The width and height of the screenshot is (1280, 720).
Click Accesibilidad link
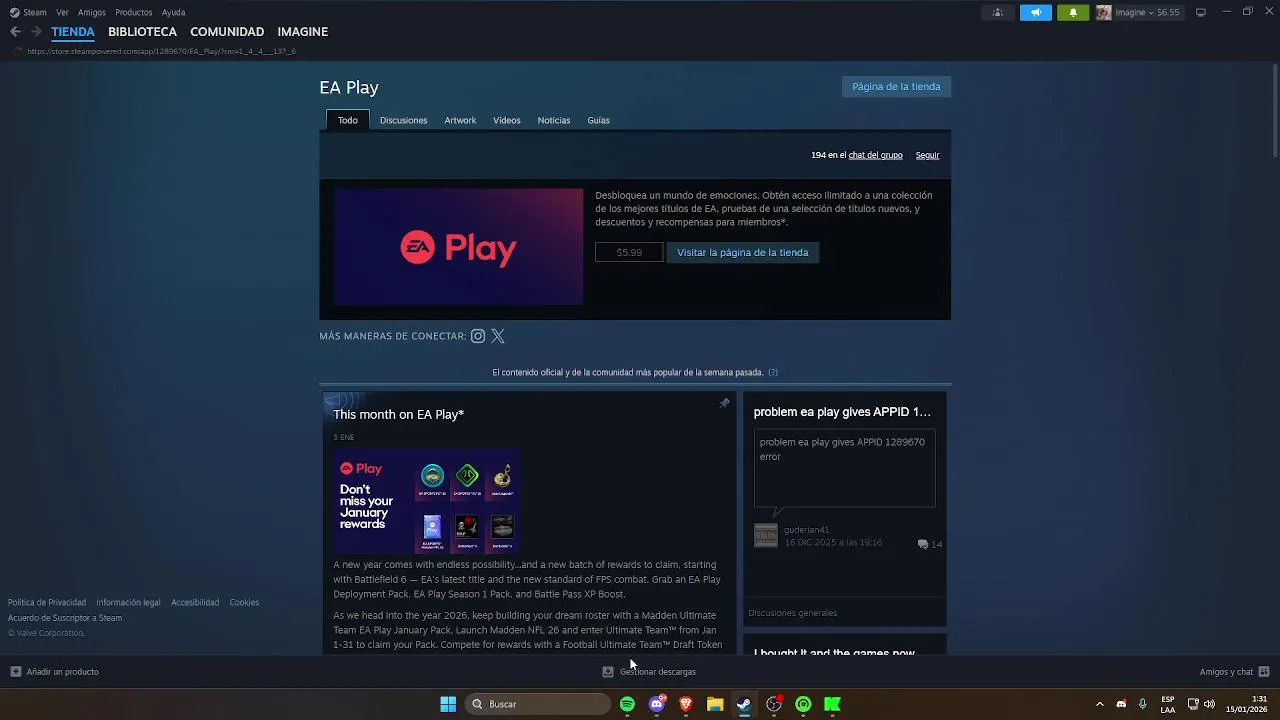tap(195, 602)
